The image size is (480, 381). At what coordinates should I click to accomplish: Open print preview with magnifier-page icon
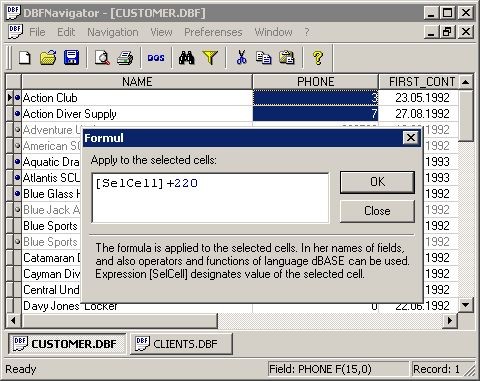(x=102, y=58)
